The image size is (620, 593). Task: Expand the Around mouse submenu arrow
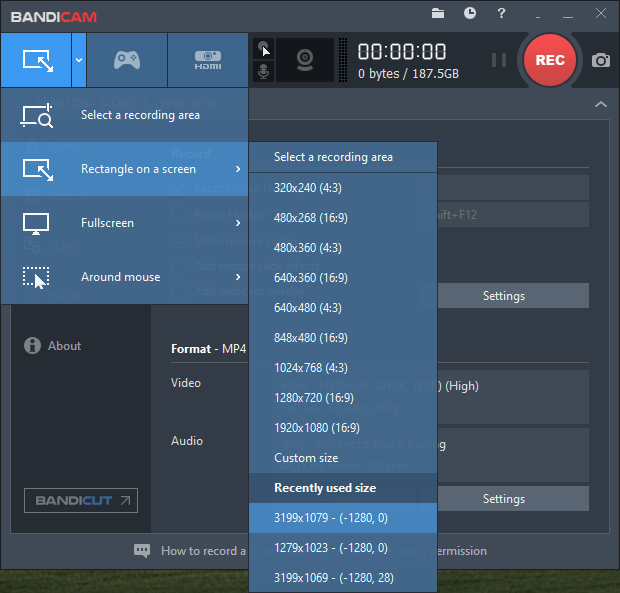tap(238, 277)
